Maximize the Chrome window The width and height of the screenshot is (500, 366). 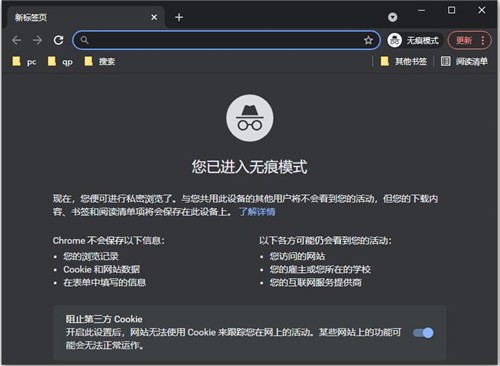pos(451,10)
